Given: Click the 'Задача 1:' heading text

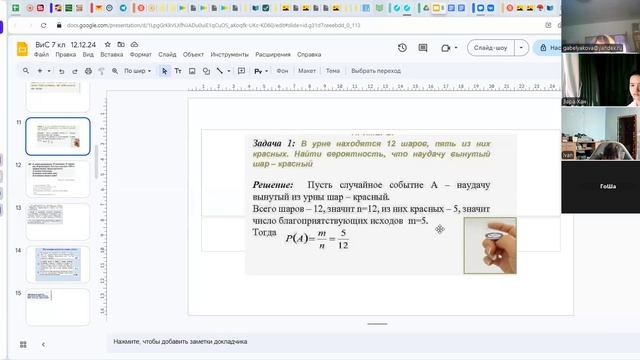Looking at the screenshot, I should tap(273, 143).
